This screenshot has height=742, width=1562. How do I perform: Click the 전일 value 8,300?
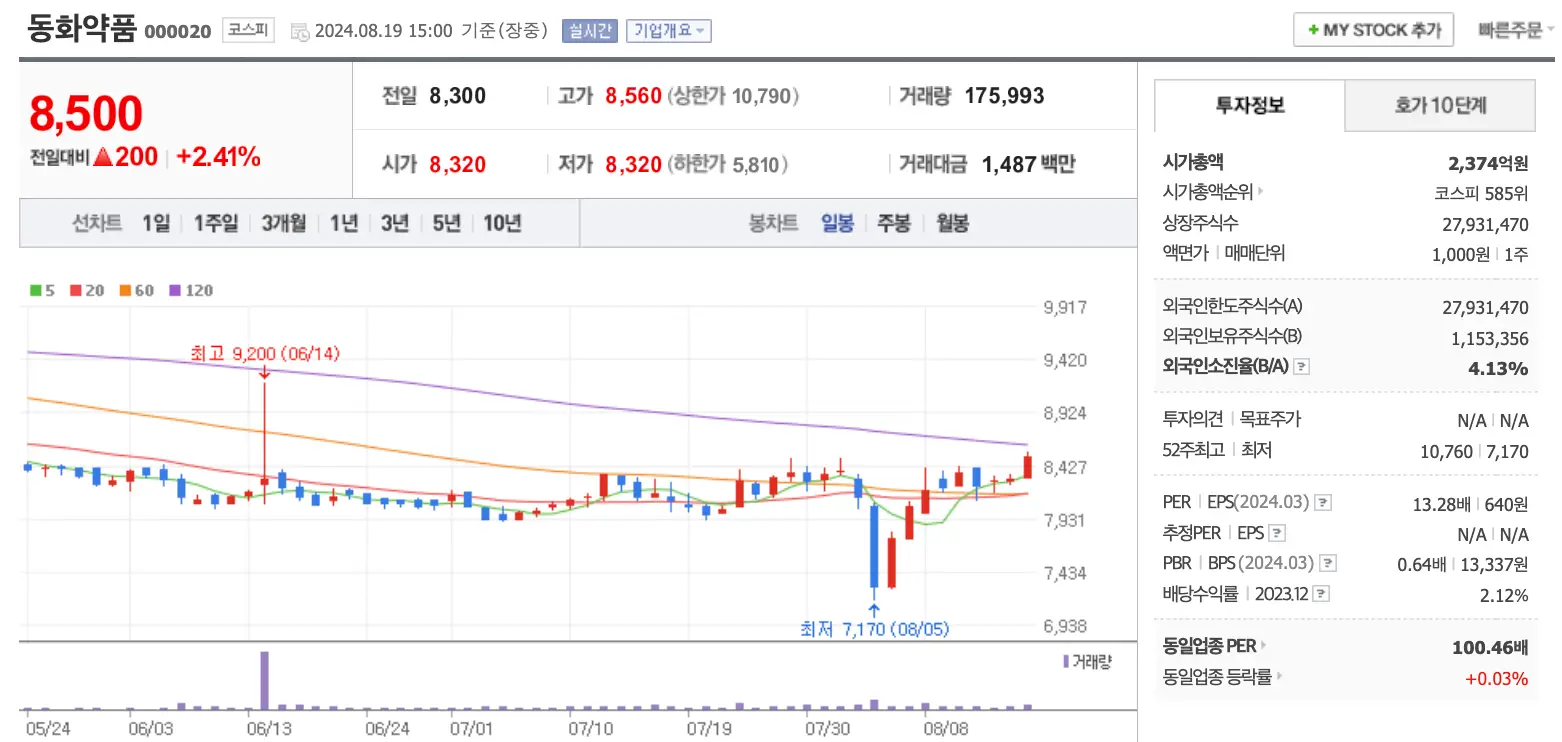(457, 96)
